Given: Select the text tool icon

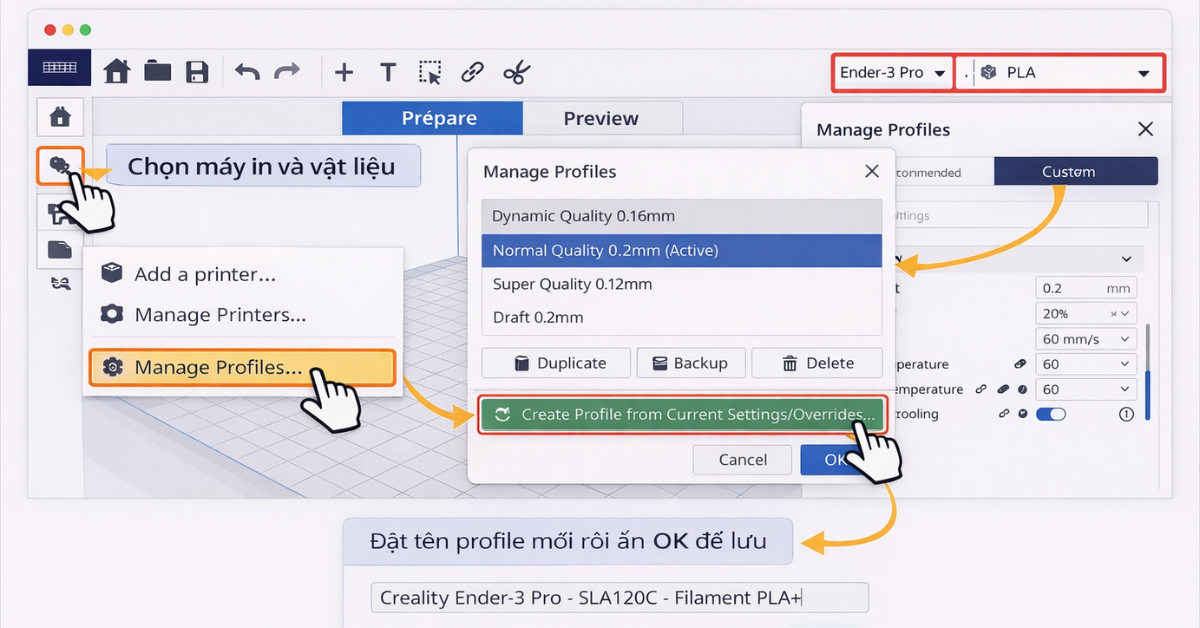Looking at the screenshot, I should pos(388,72).
